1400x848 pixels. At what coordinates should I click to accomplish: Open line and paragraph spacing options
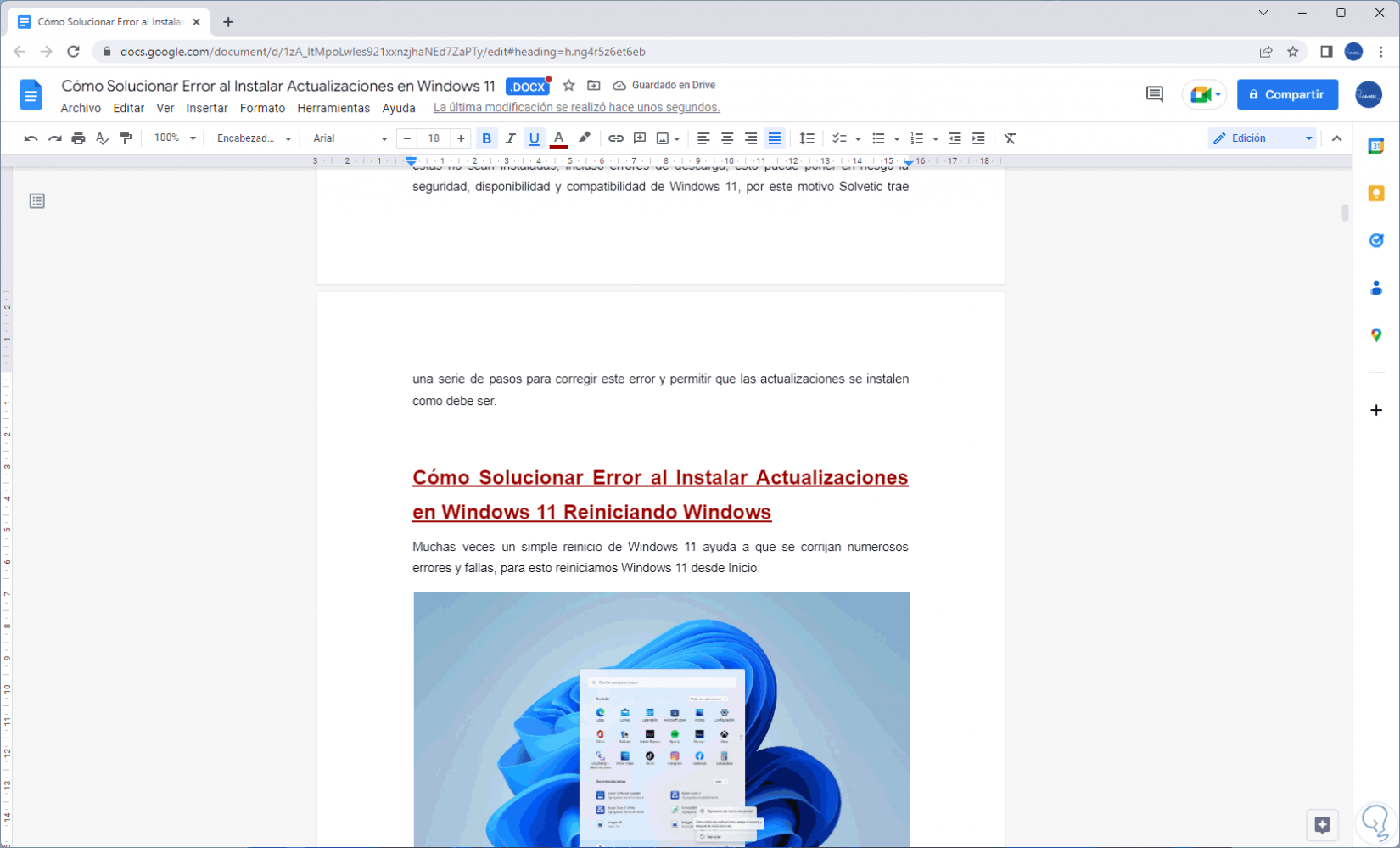pos(807,138)
